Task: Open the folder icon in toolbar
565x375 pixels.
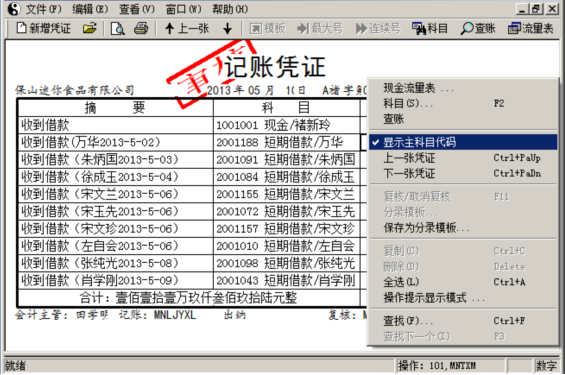Action: tap(89, 28)
